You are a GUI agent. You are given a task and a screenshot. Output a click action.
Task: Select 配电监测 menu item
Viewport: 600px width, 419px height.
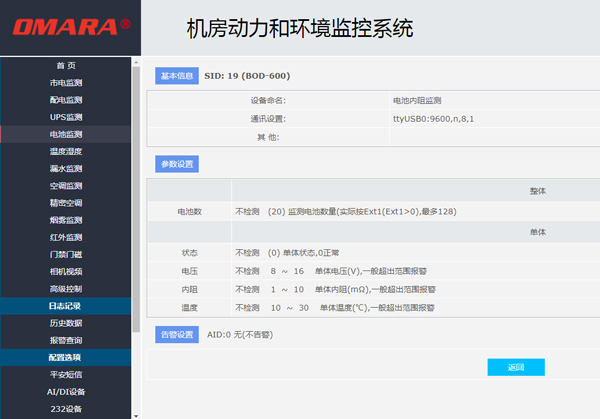pos(66,100)
